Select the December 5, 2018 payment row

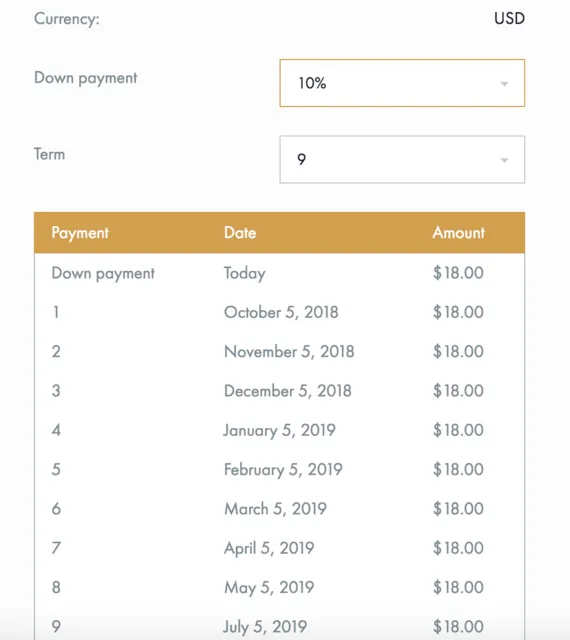click(279, 391)
